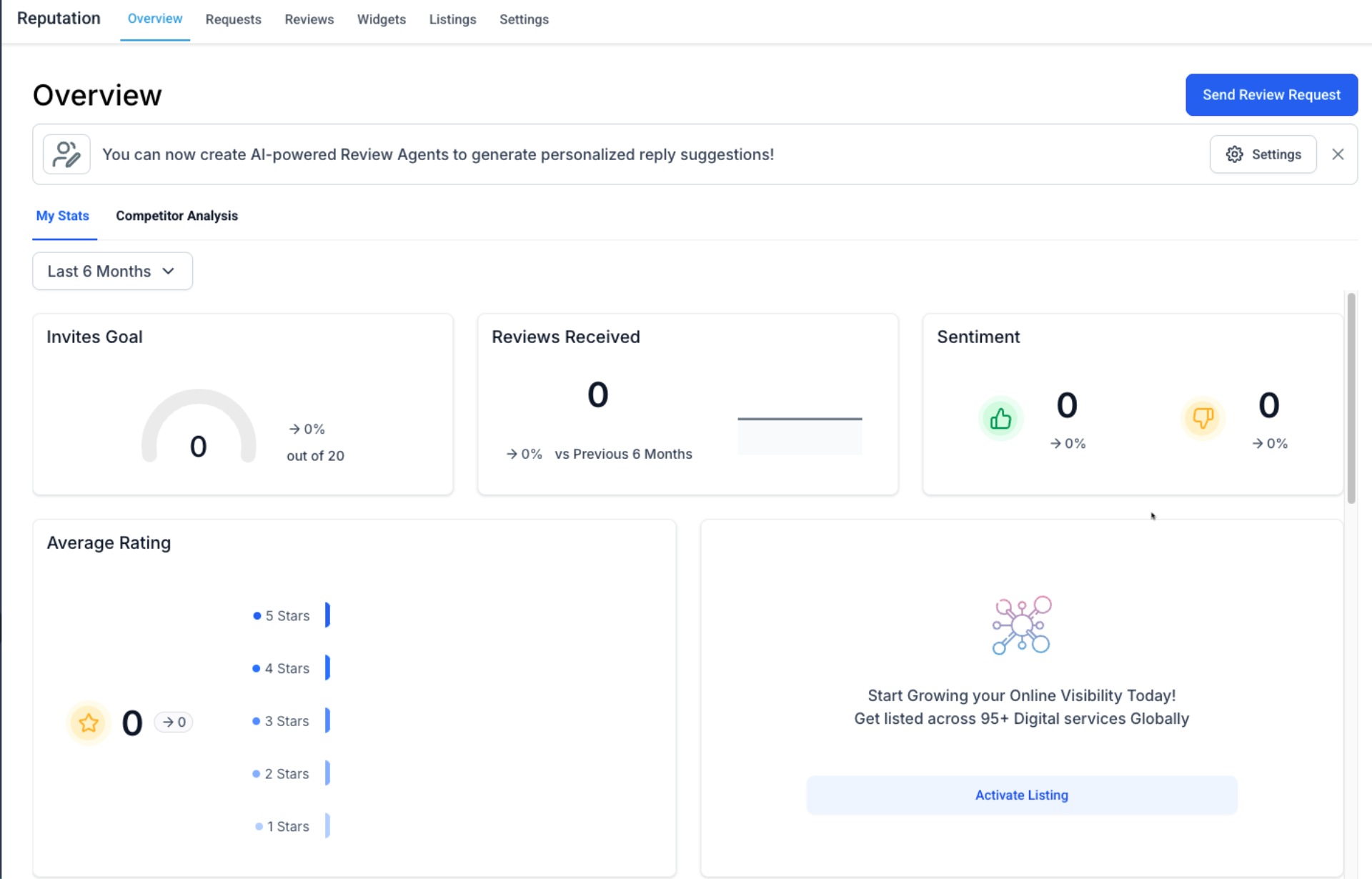Click the AI Review Agents pencil icon
Screen dimensions: 1372x879
point(66,154)
